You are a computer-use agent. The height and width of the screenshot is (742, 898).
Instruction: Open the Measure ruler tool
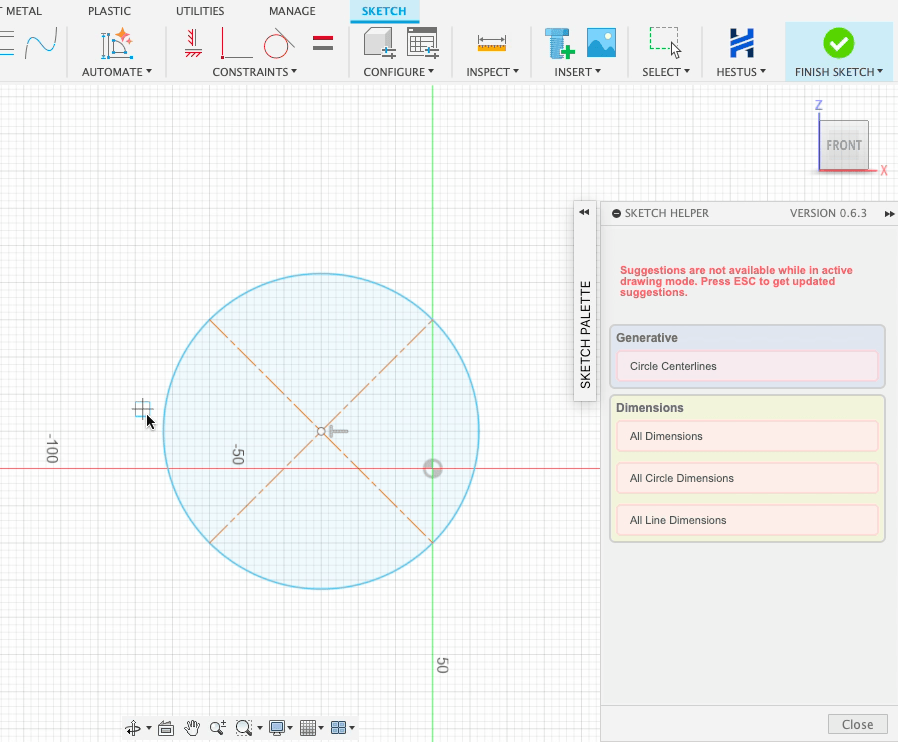pyautogui.click(x=492, y=43)
